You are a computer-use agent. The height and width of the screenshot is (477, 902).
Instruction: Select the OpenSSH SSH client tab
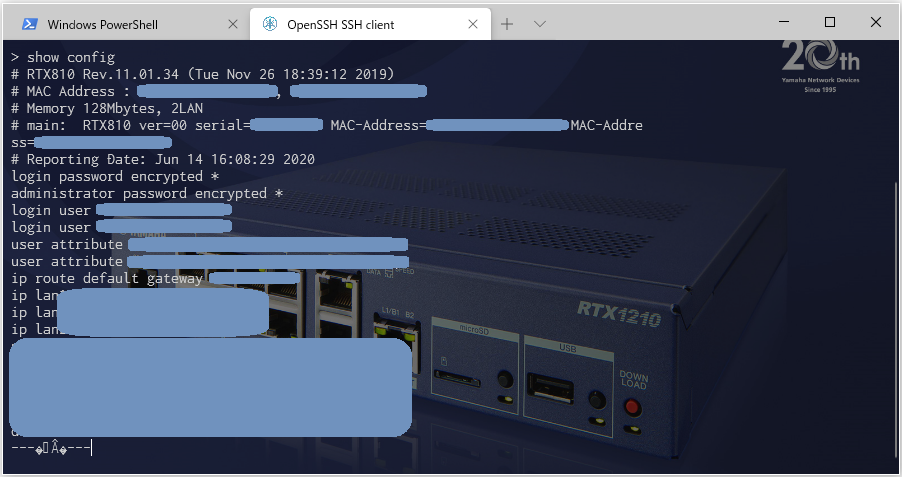coord(370,24)
